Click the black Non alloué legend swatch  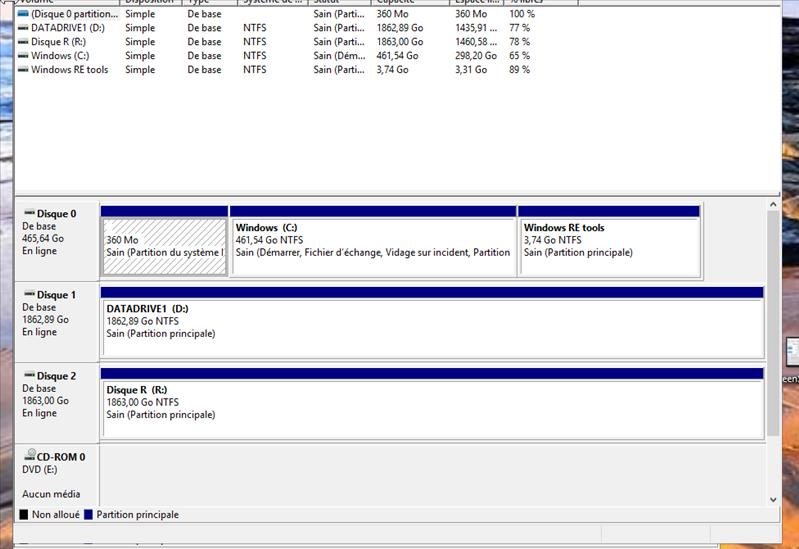23,514
